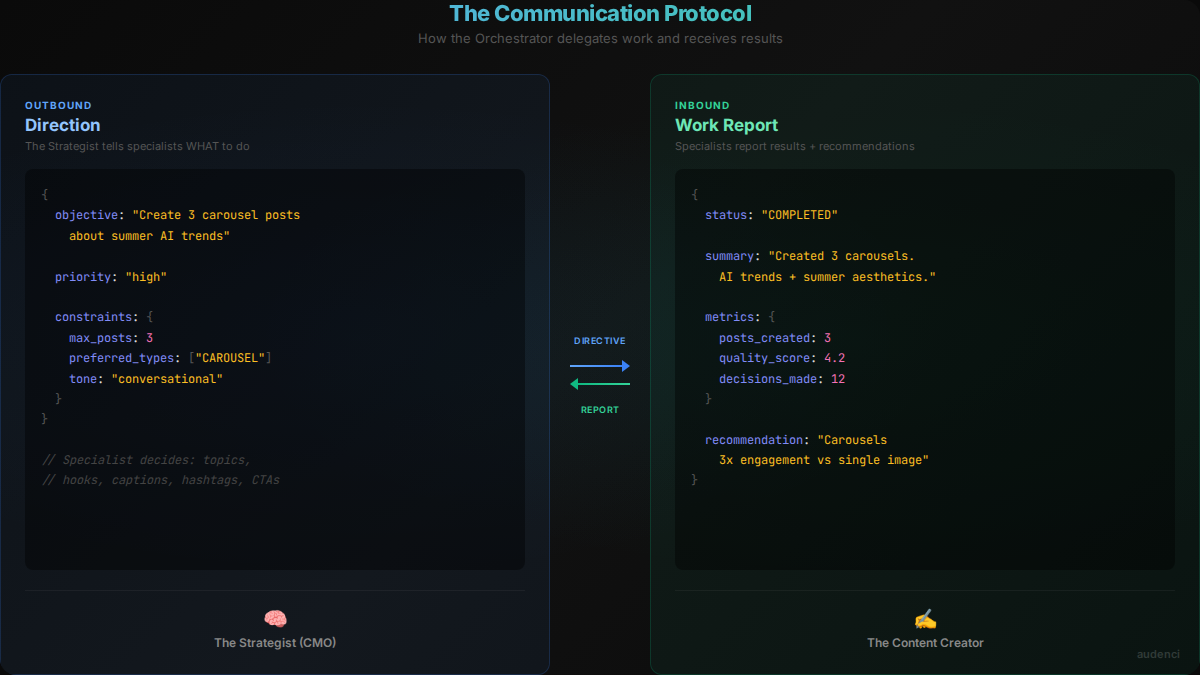Click the quality_score value 4.2

[835, 358]
